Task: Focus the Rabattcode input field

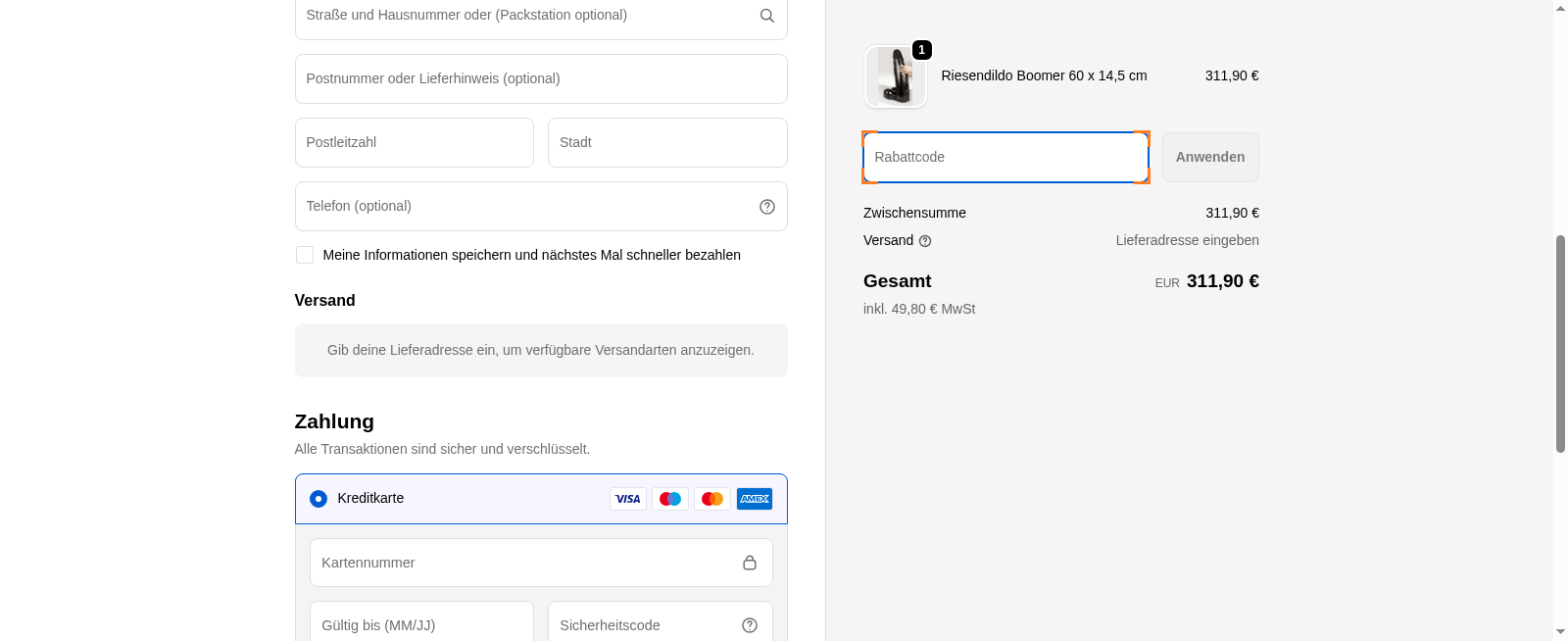Action: (1004, 158)
